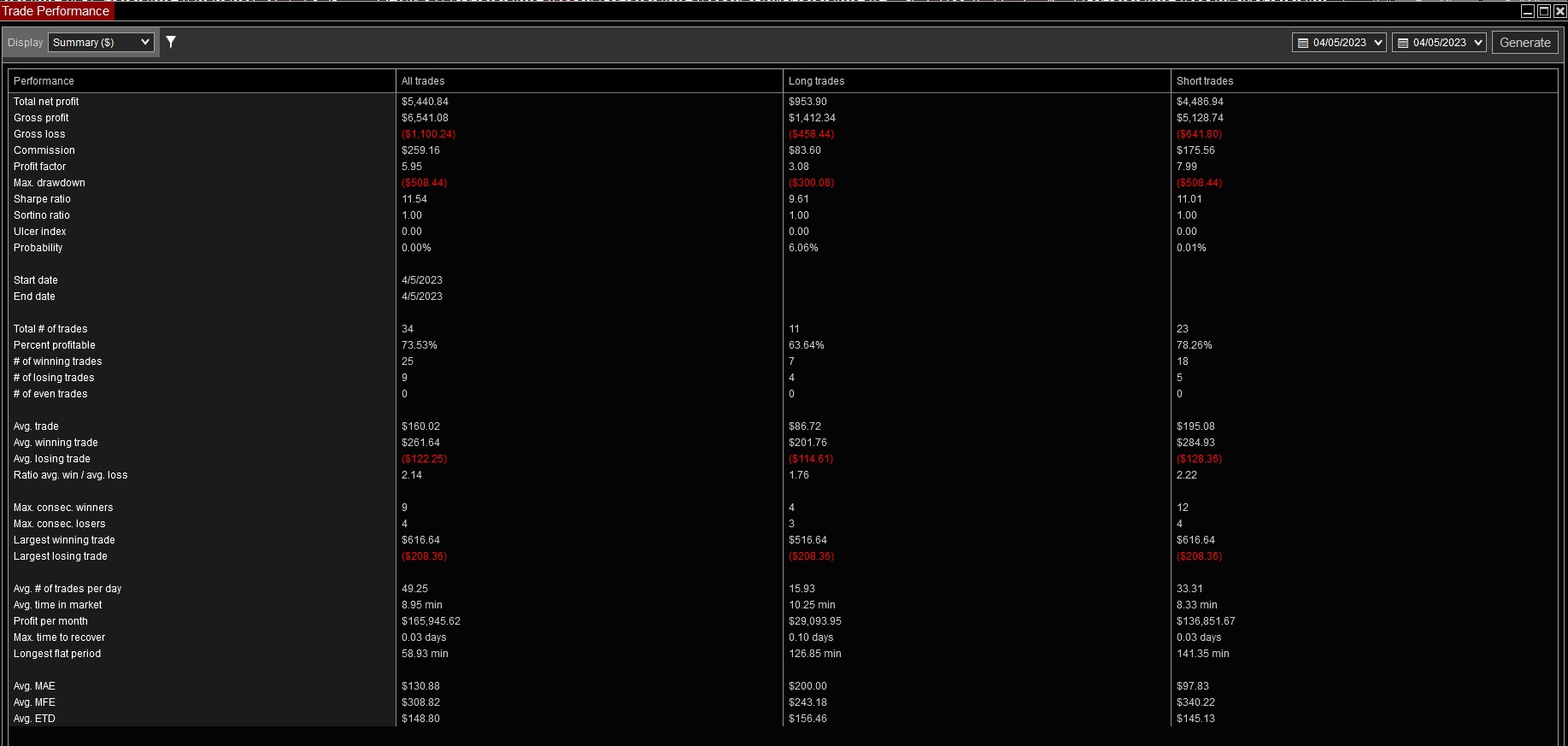The width and height of the screenshot is (1568, 746).
Task: Select the Avg. time in market label
Action: 57,605
